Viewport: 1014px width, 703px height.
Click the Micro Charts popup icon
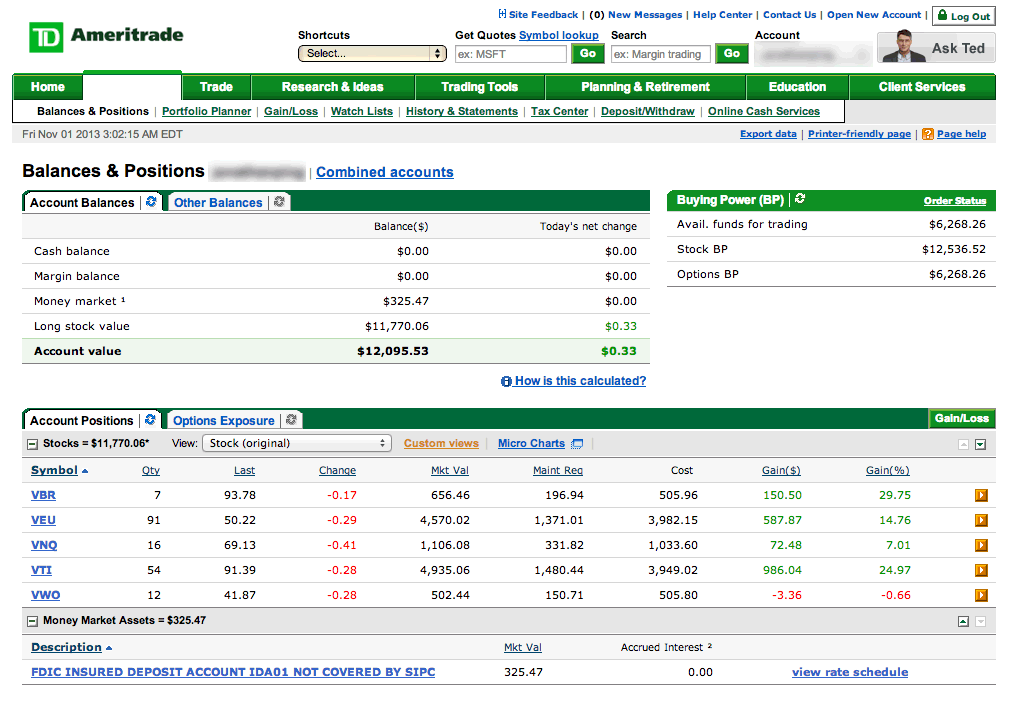coord(577,444)
